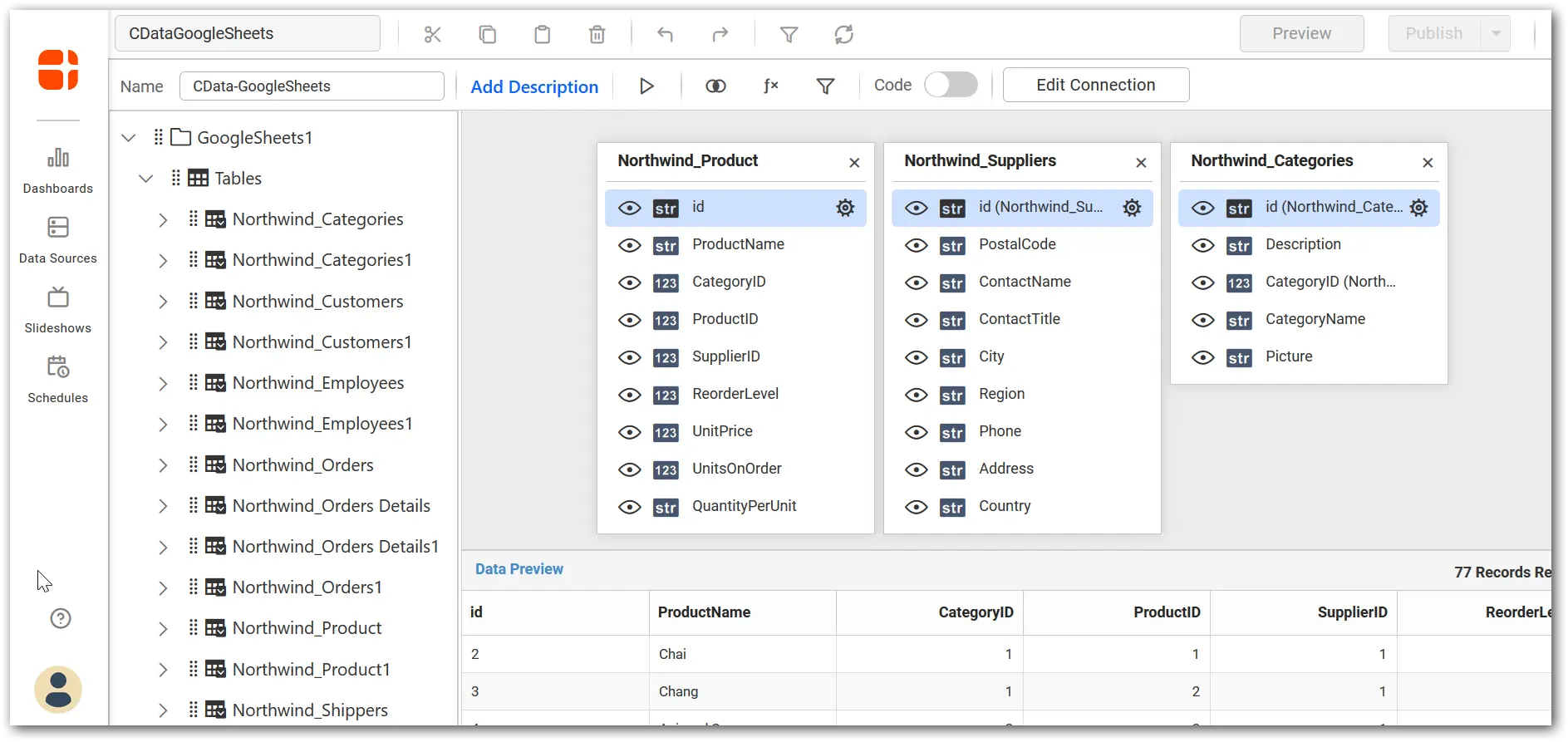Image resolution: width=1568 pixels, height=742 pixels.
Task: Hide the ProductName column via eye icon
Action: tap(630, 245)
